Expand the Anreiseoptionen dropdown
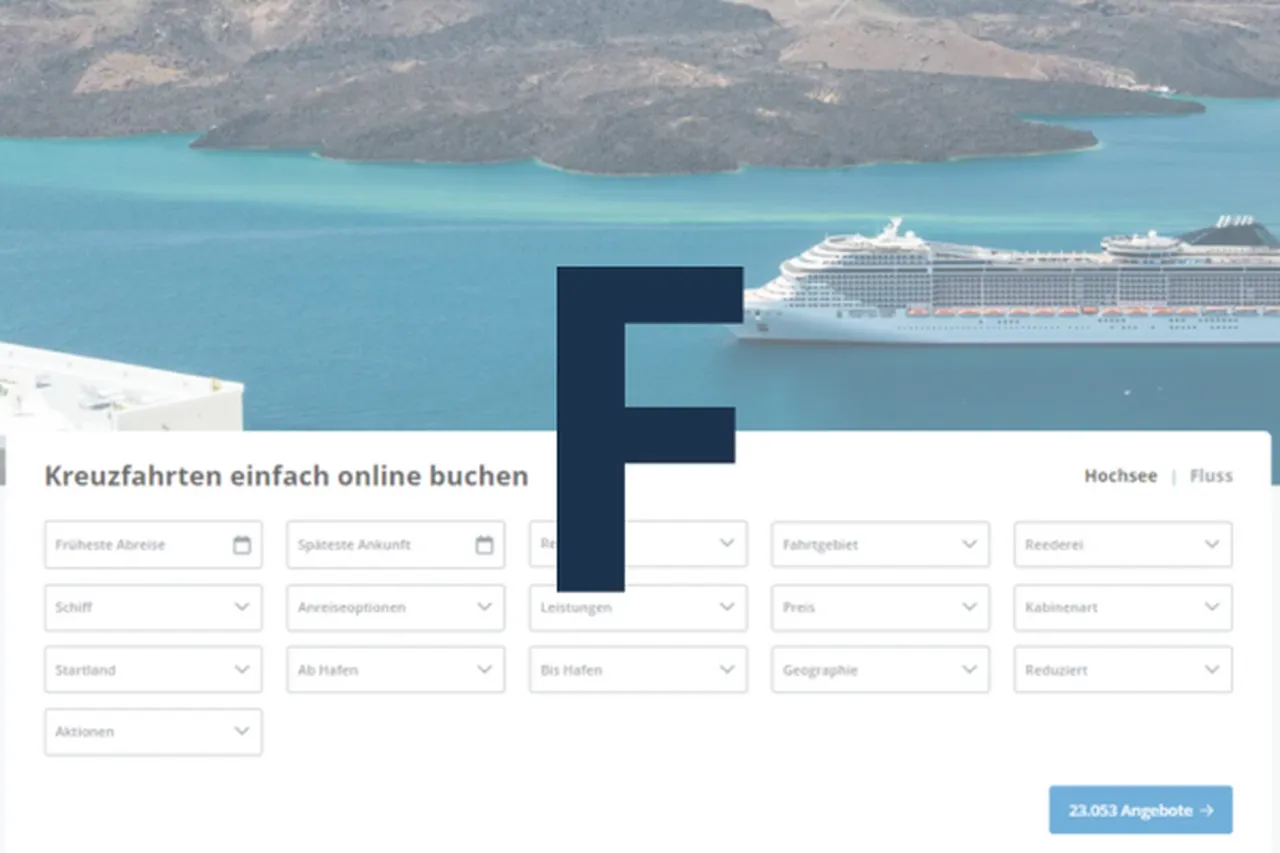The width and height of the screenshot is (1280, 853). pyautogui.click(x=396, y=607)
